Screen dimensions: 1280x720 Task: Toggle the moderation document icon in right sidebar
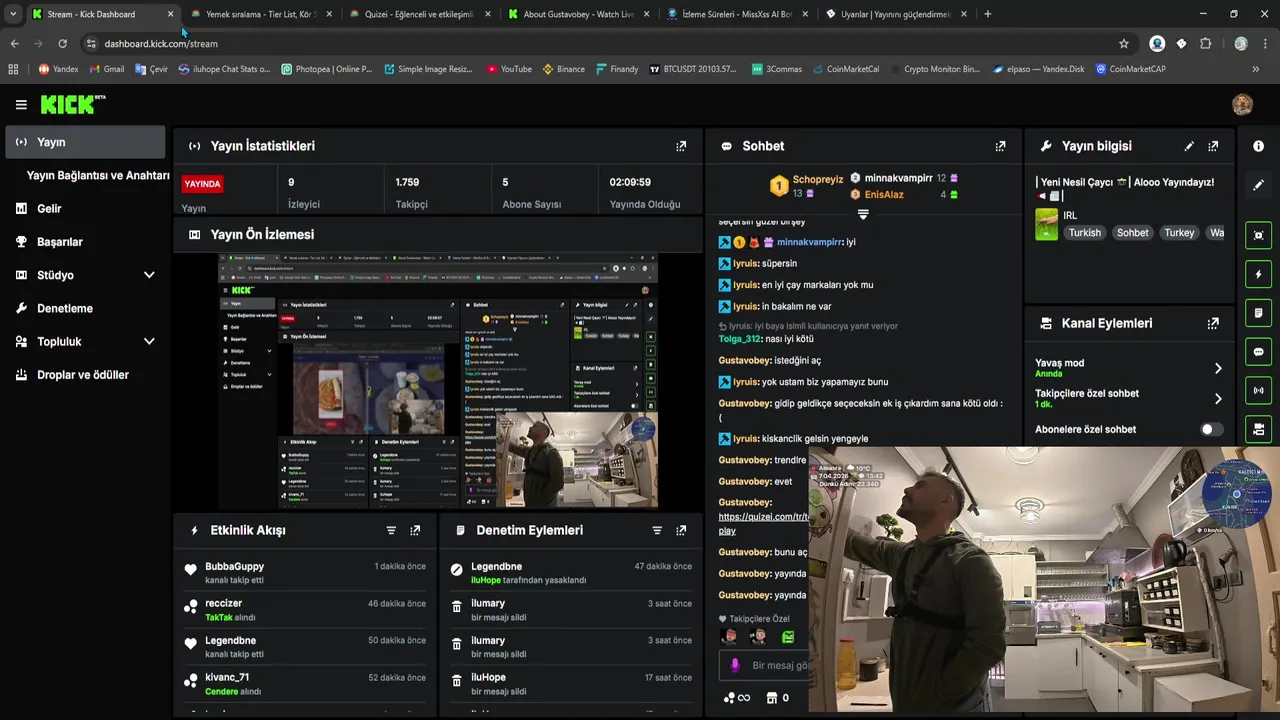1258,313
